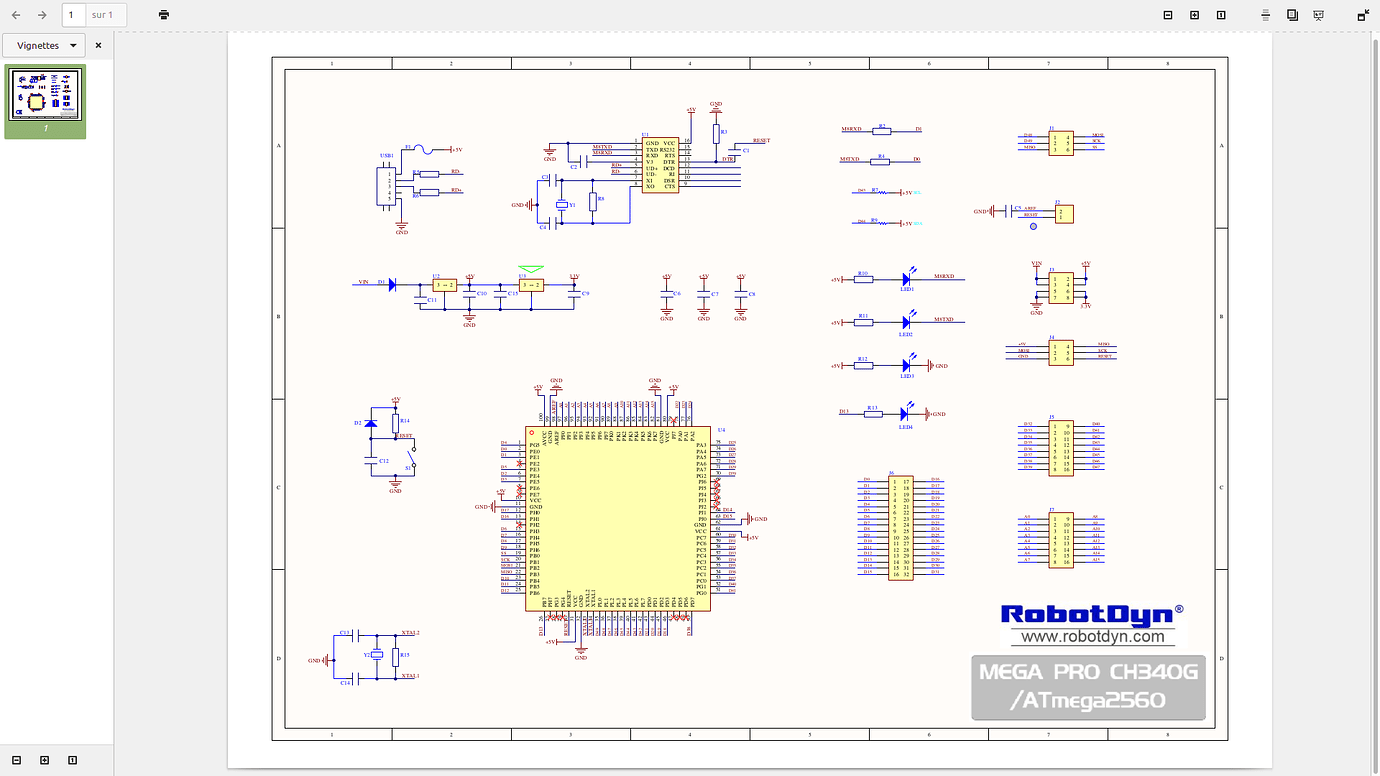Click the RobotDyn logo on the schematic
The width and height of the screenshot is (1380, 776).
pos(1092,614)
